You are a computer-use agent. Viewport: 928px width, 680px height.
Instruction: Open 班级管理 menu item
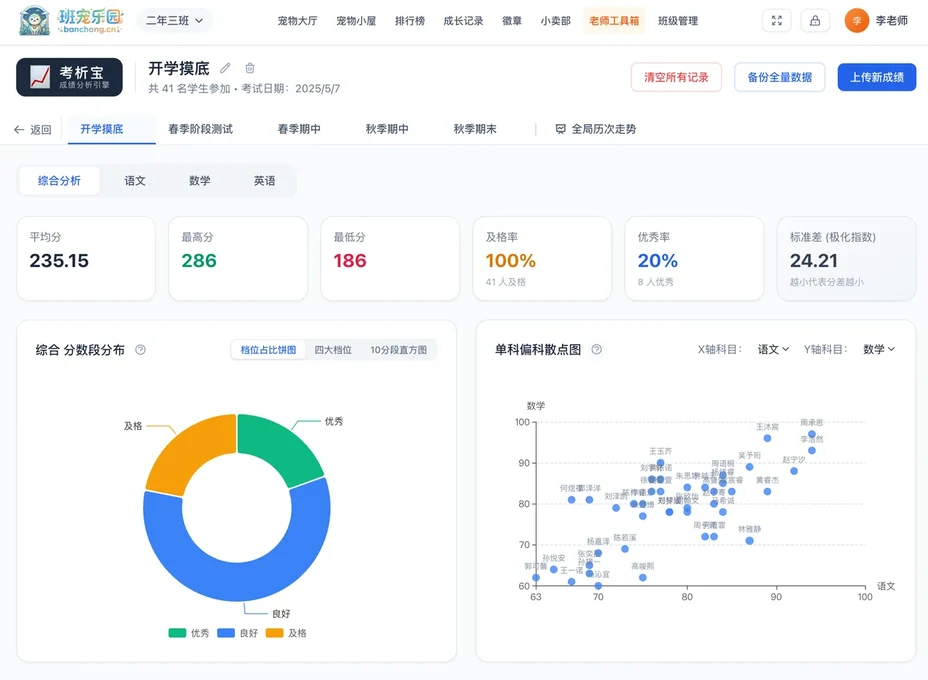pyautogui.click(x=678, y=21)
